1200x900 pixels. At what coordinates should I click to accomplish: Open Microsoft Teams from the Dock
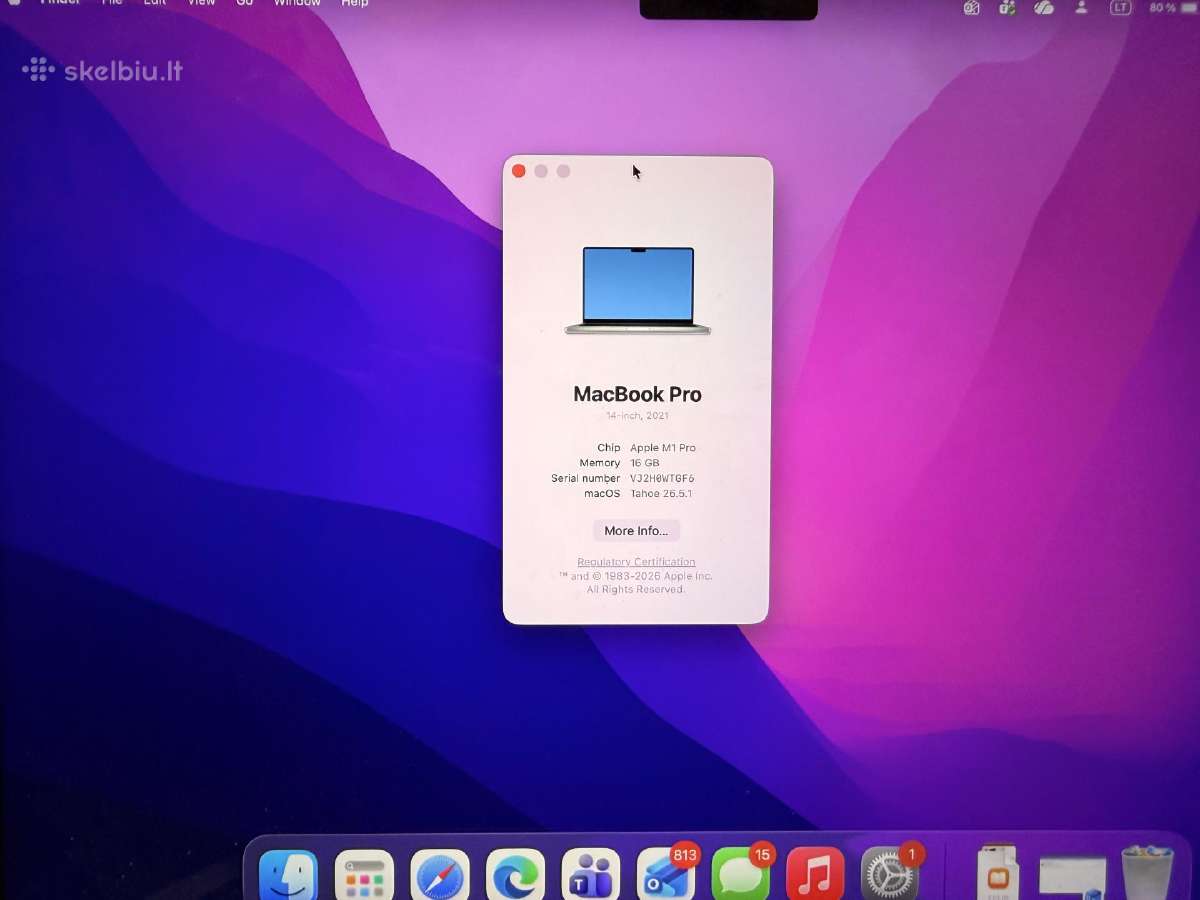pyautogui.click(x=591, y=877)
